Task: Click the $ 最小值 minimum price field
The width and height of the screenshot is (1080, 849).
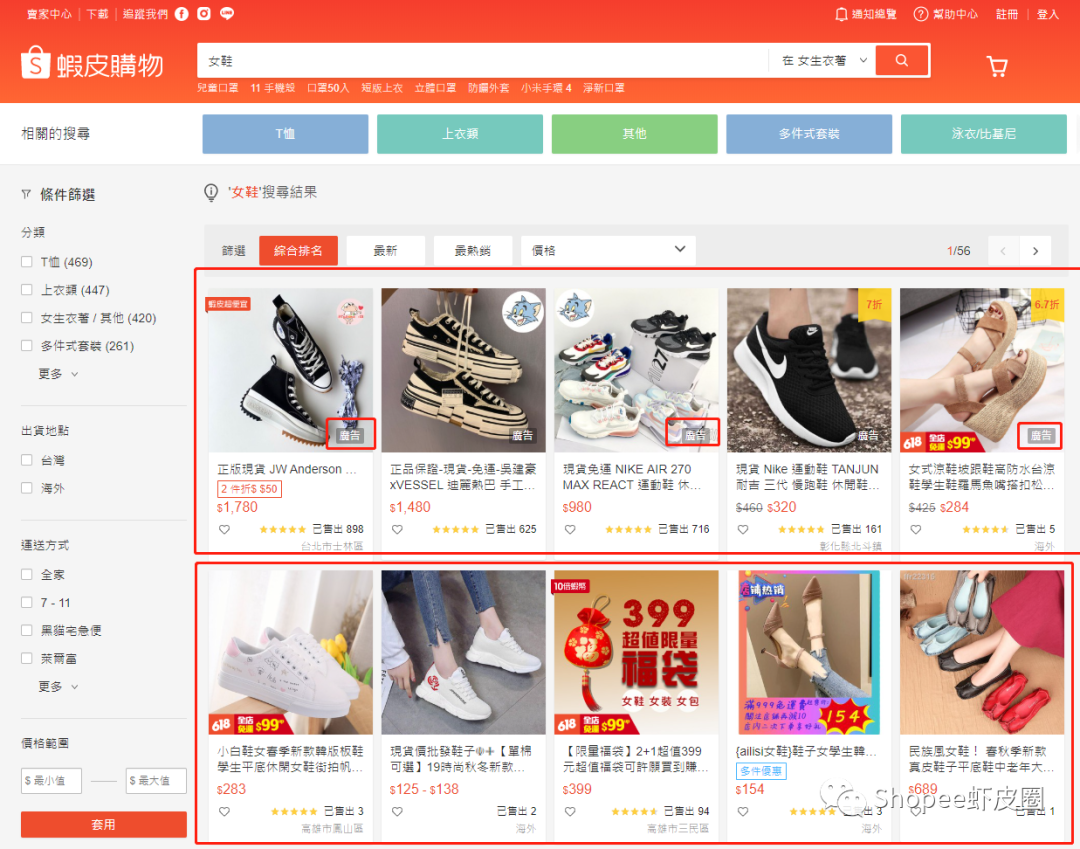Action: click(x=51, y=781)
